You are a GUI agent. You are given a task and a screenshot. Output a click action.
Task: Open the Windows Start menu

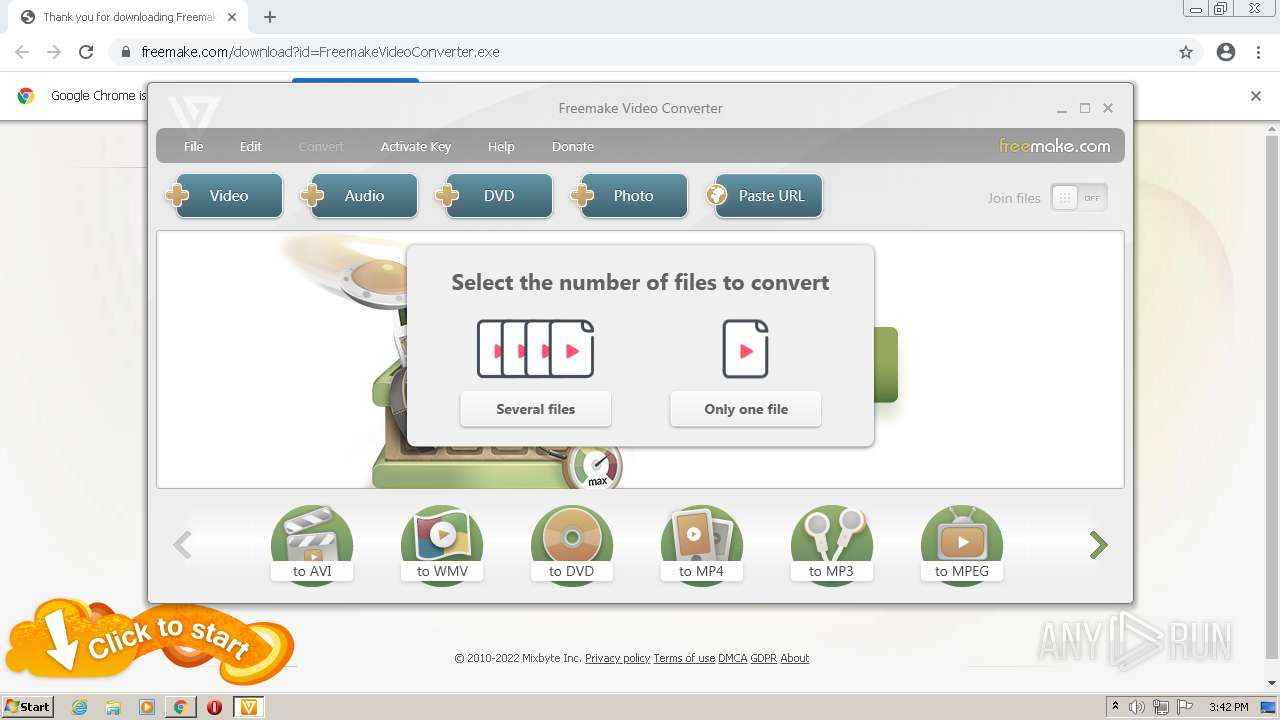pos(28,707)
